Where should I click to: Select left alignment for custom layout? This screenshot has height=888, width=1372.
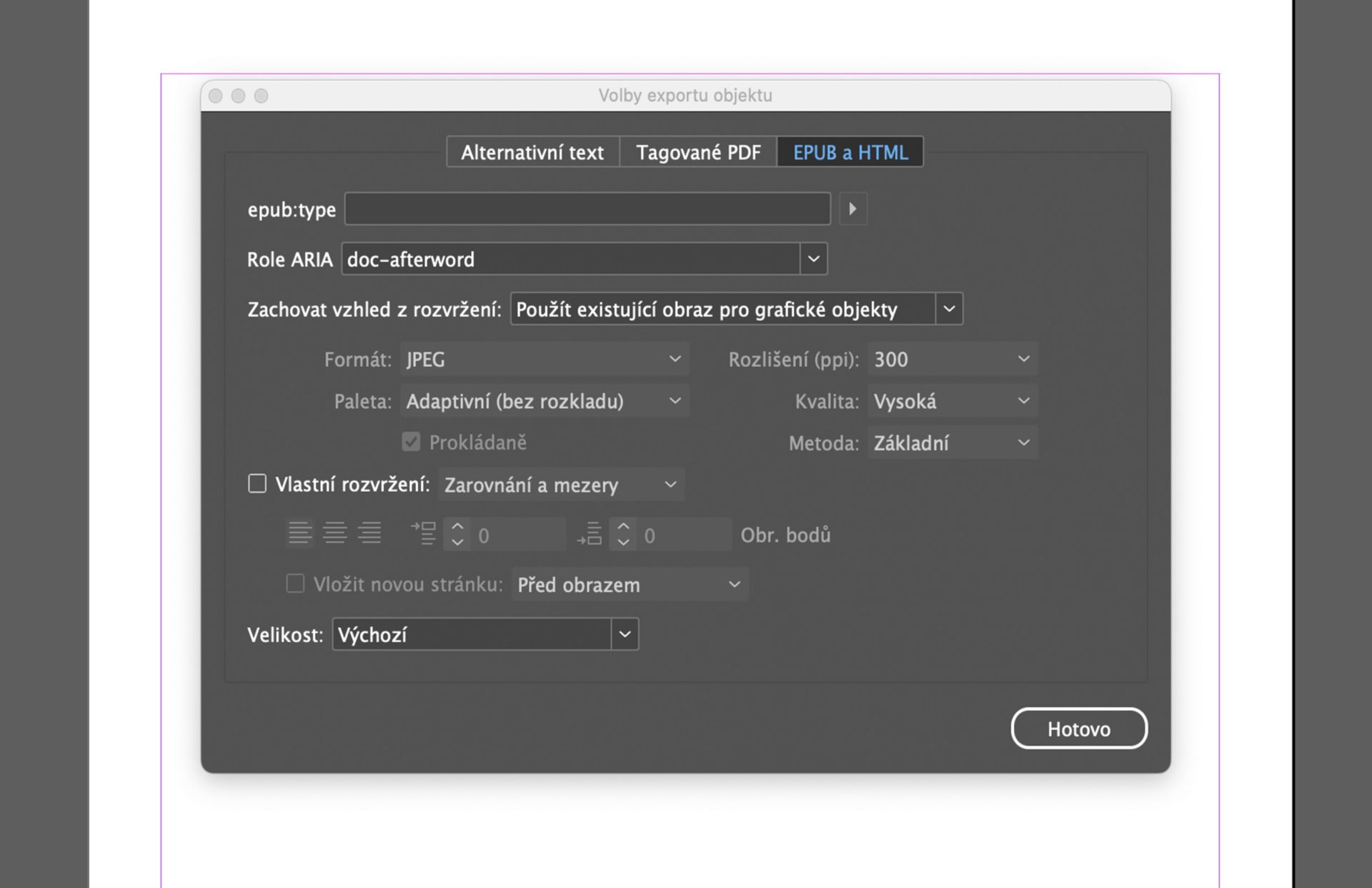point(299,532)
